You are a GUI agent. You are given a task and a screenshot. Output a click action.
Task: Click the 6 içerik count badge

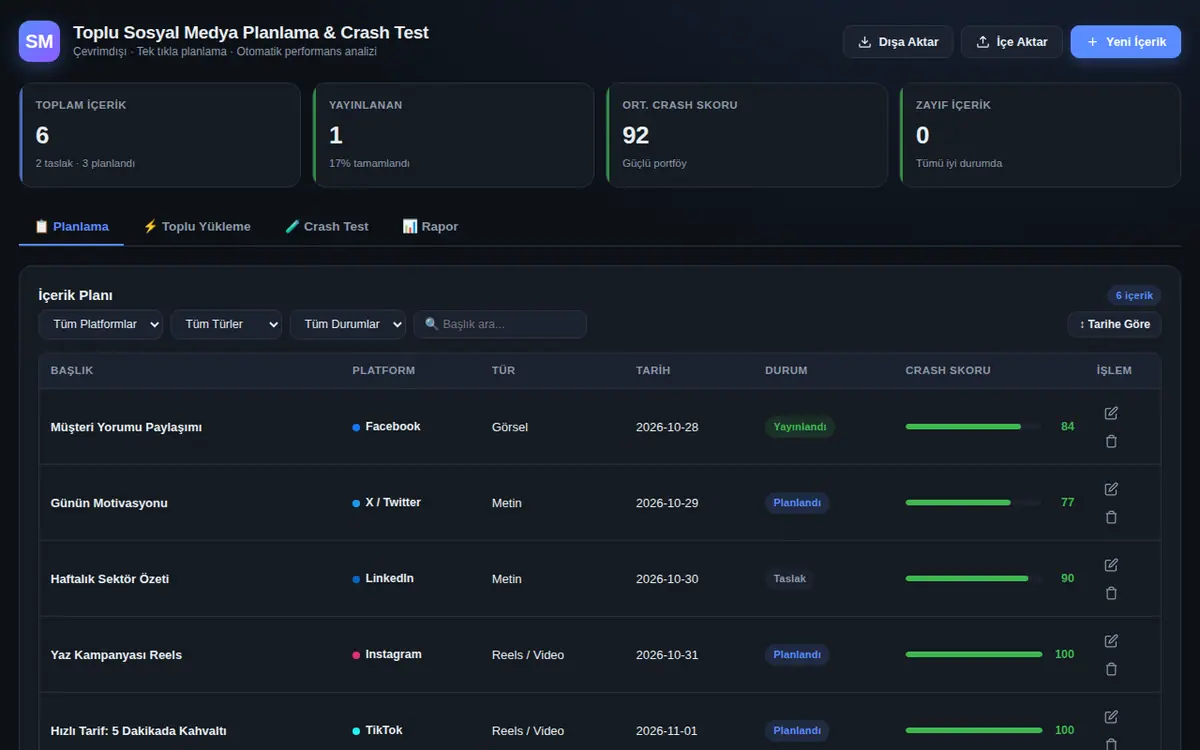click(1134, 295)
